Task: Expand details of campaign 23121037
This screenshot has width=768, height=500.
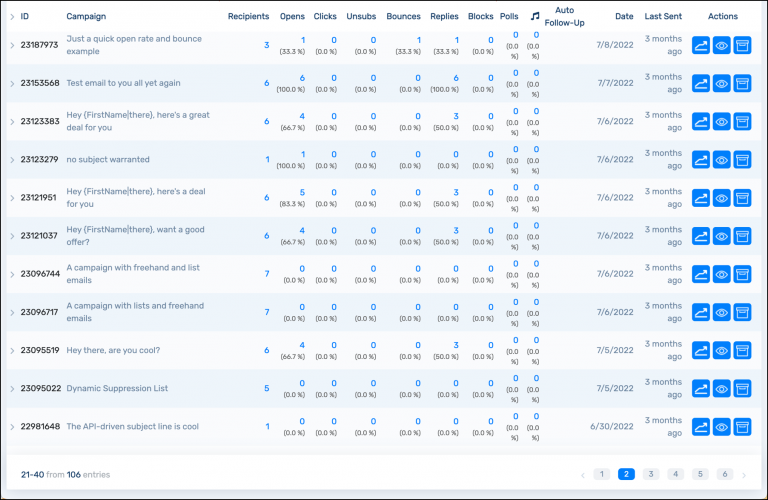Action: 12,236
